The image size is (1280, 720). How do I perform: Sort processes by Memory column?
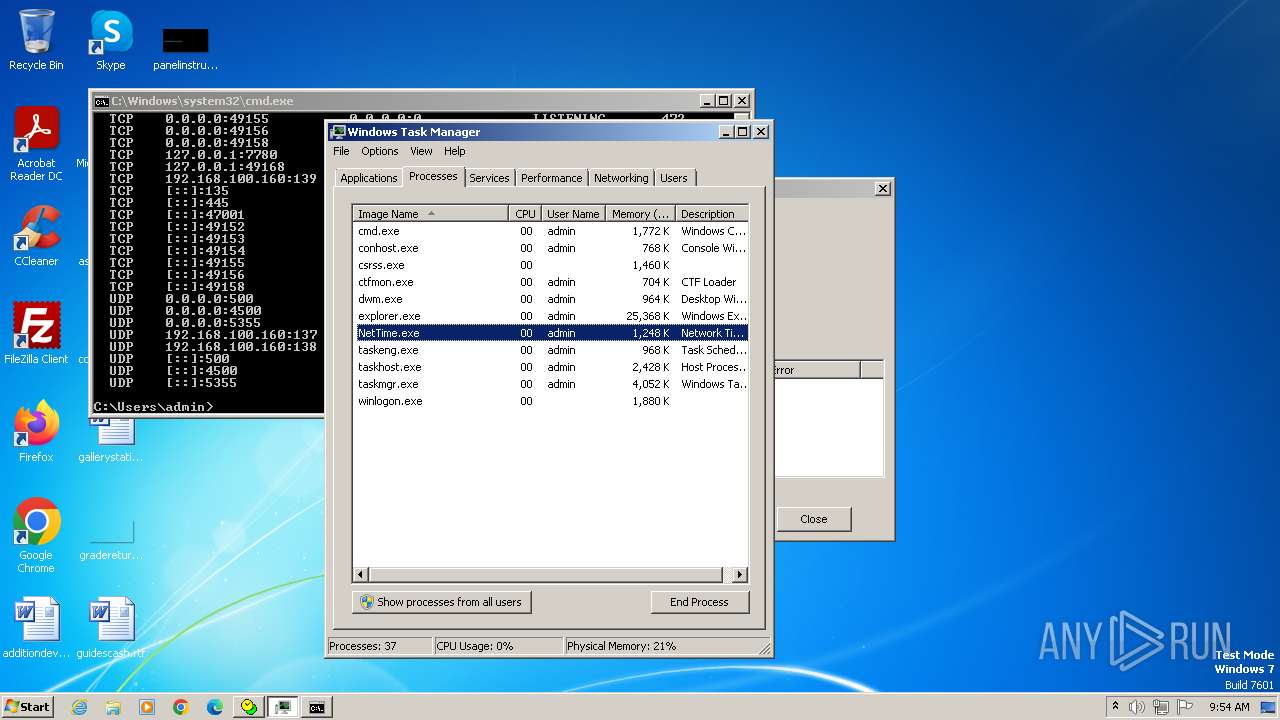pyautogui.click(x=641, y=214)
